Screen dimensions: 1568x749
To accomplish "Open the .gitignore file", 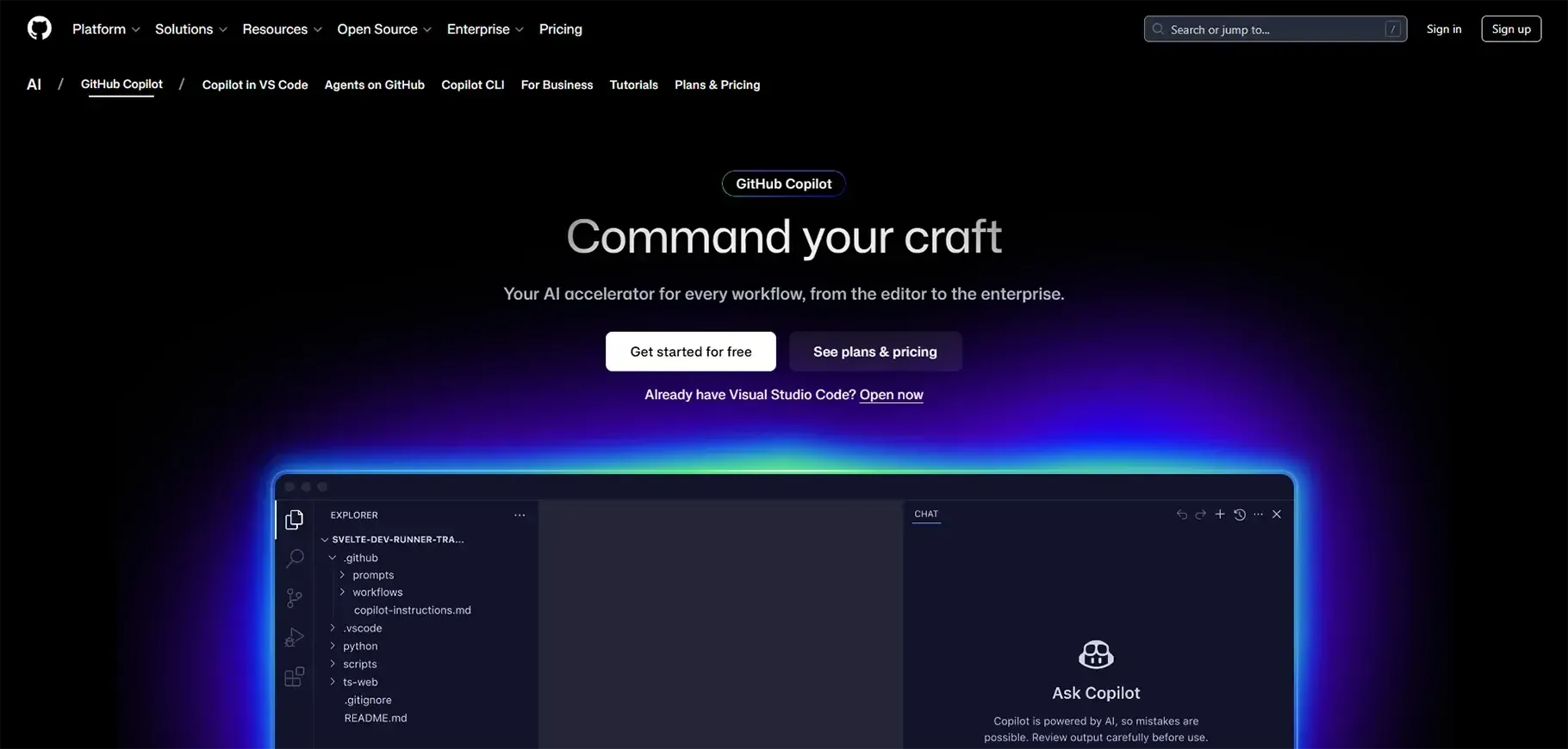I will (368, 700).
